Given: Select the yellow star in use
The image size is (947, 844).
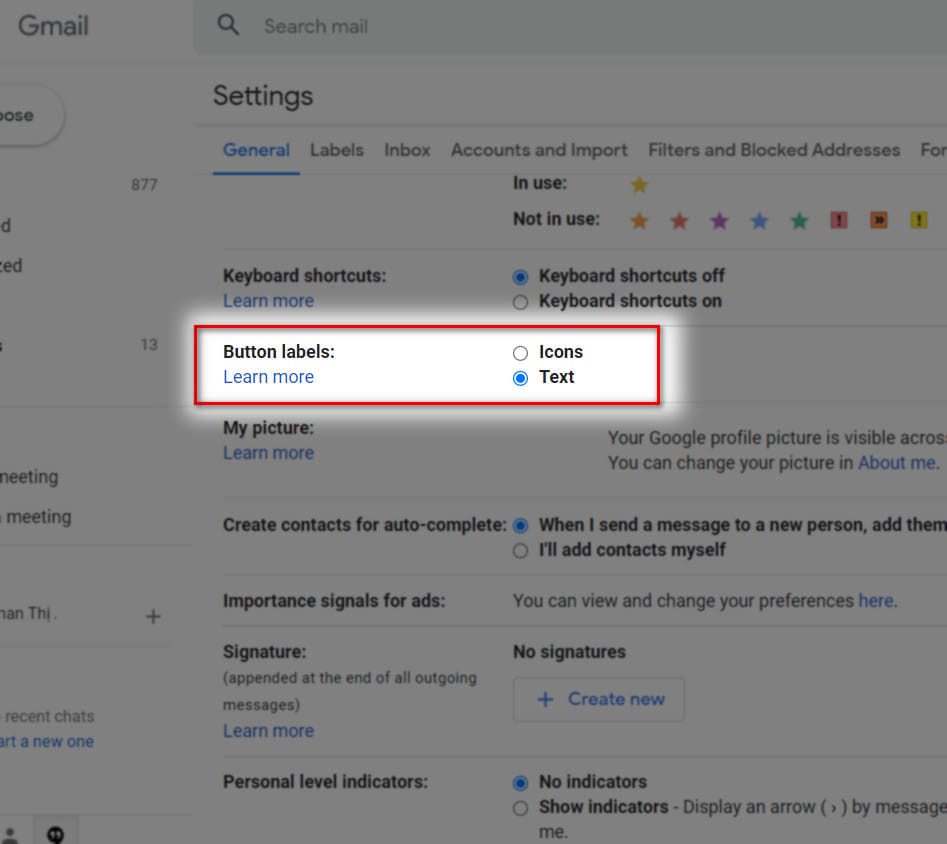Looking at the screenshot, I should pyautogui.click(x=639, y=184).
